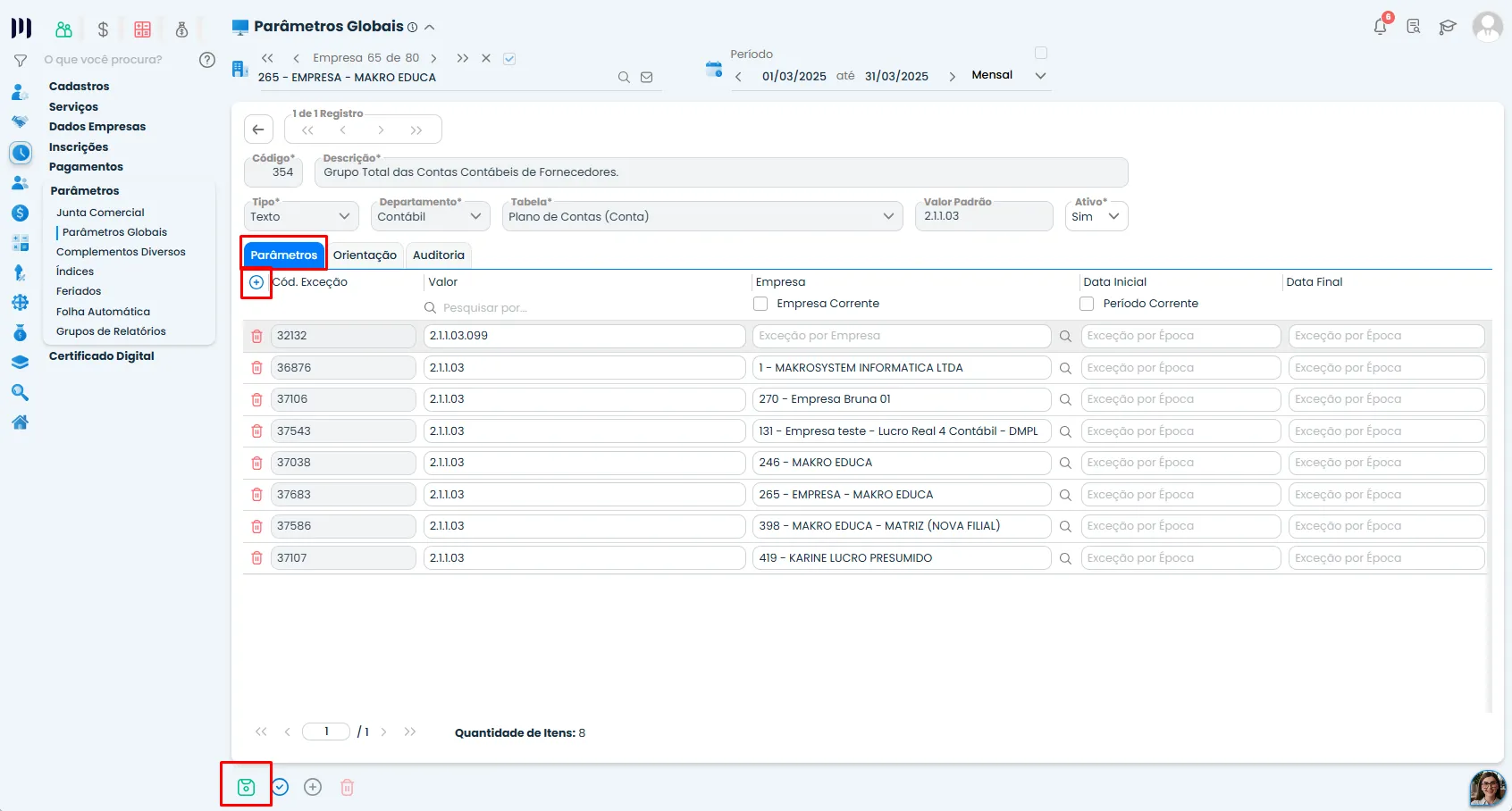
Task: Open the Tipo dropdown
Action: pyautogui.click(x=301, y=216)
